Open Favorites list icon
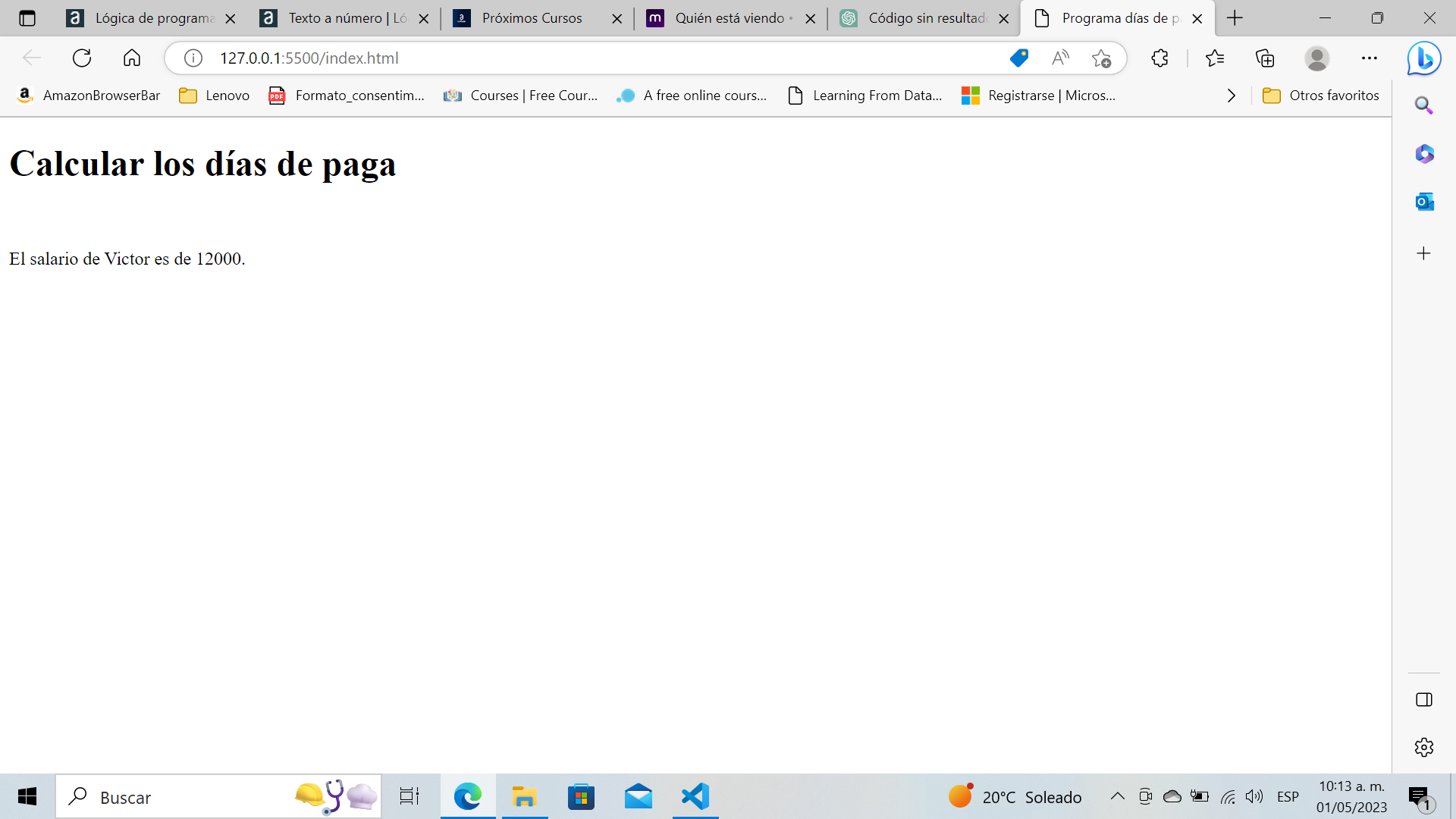The width and height of the screenshot is (1456, 819). click(1215, 58)
